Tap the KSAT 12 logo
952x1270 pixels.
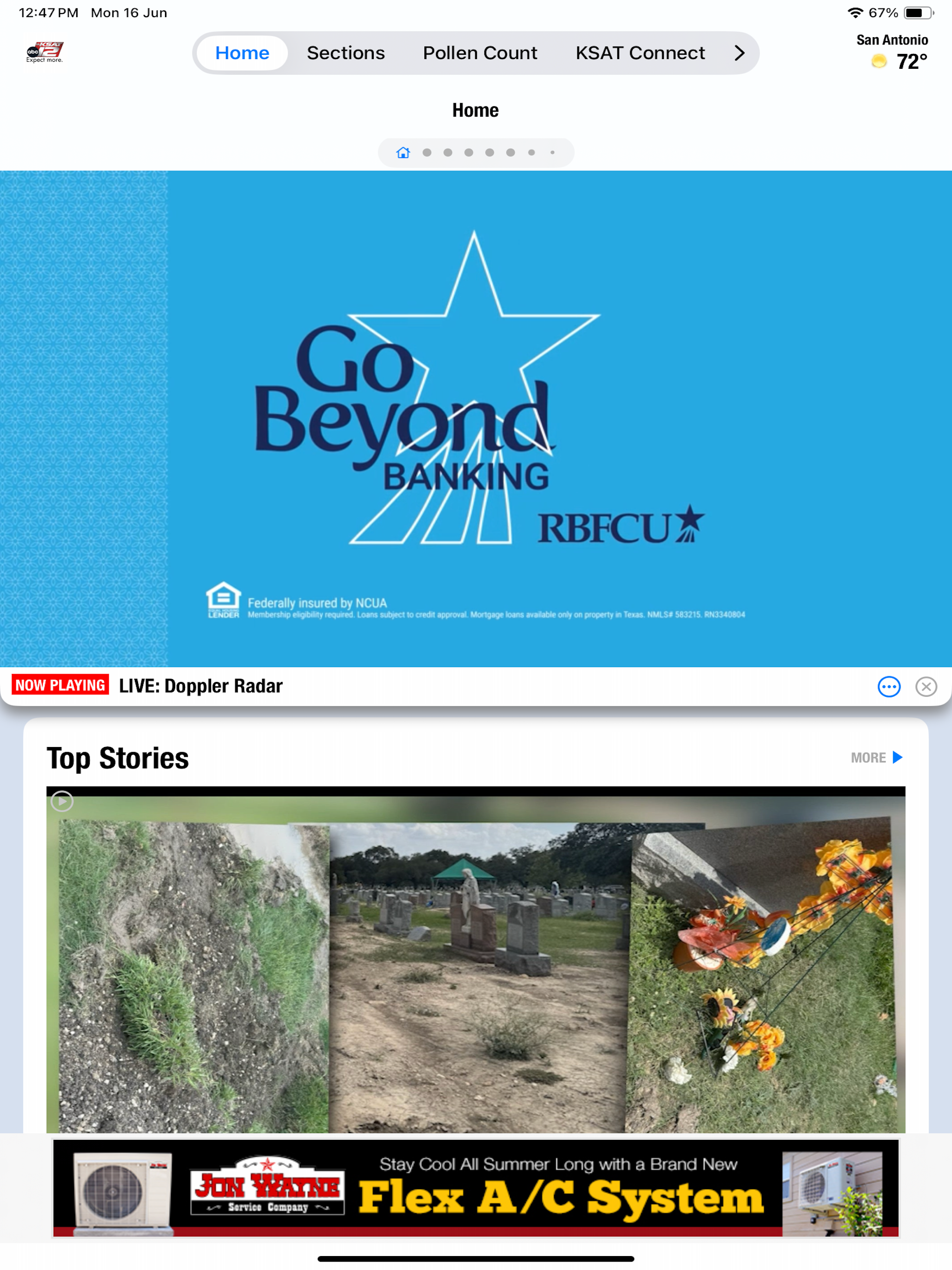tap(45, 52)
